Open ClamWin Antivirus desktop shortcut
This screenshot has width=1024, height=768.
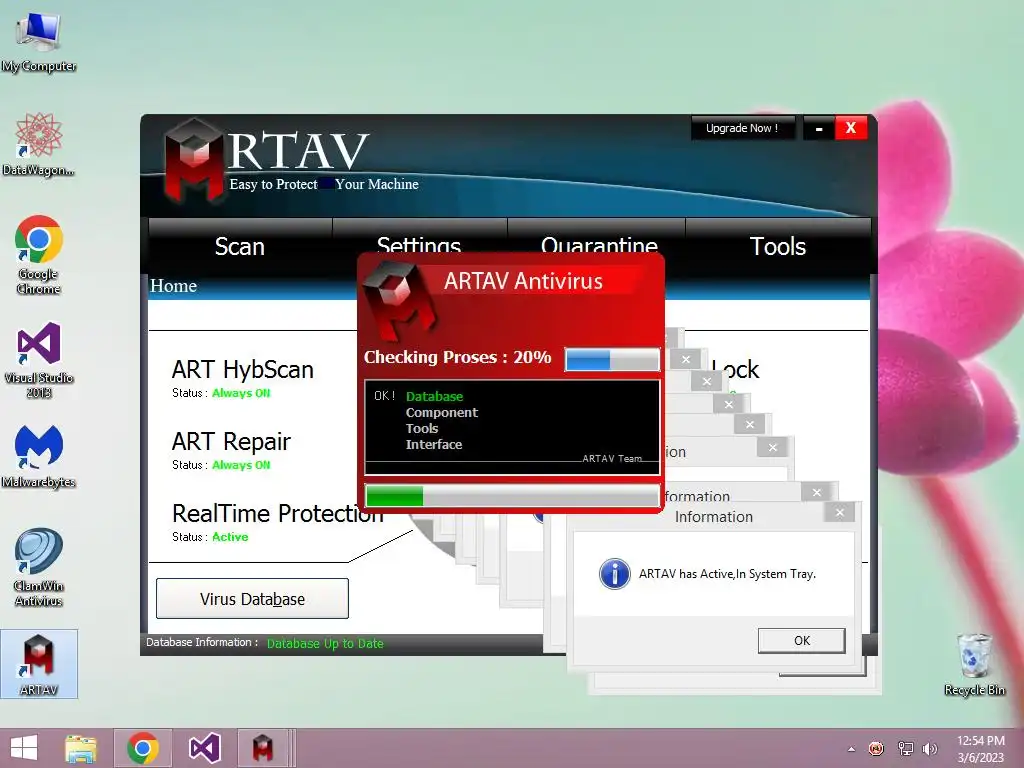click(x=39, y=567)
